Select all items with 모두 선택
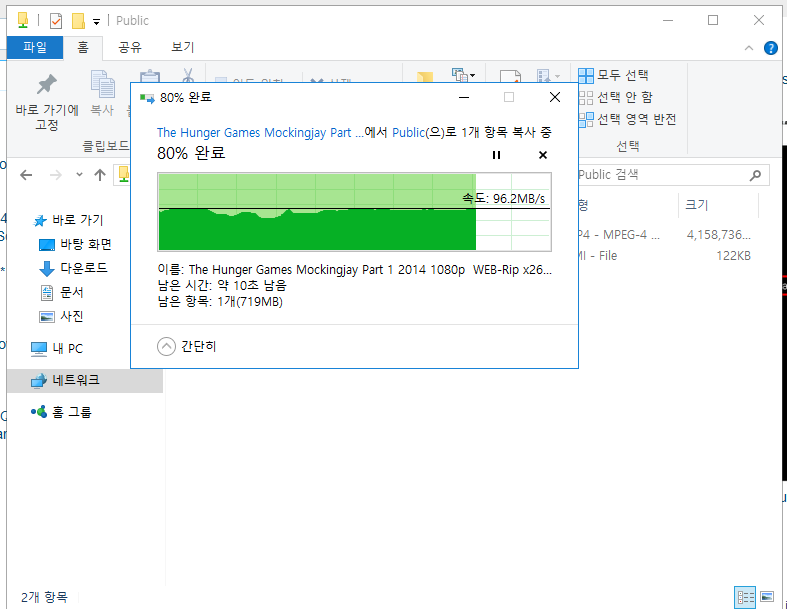Image resolution: width=787 pixels, height=609 pixels. click(x=613, y=75)
